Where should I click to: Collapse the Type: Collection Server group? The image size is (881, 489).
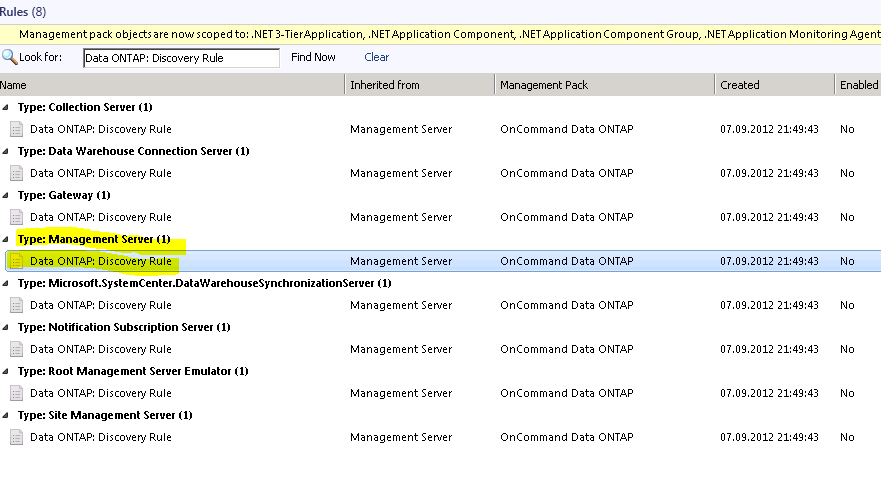pos(7,107)
